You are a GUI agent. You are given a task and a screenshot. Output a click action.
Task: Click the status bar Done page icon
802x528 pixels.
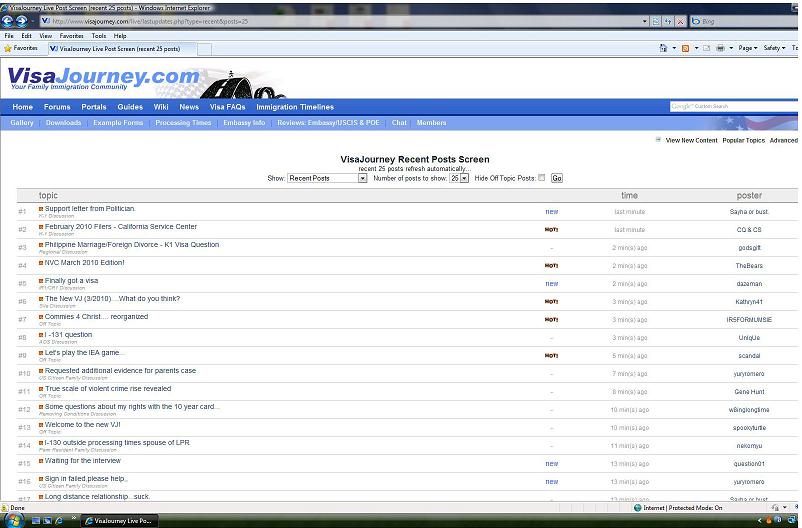click(x=5, y=508)
